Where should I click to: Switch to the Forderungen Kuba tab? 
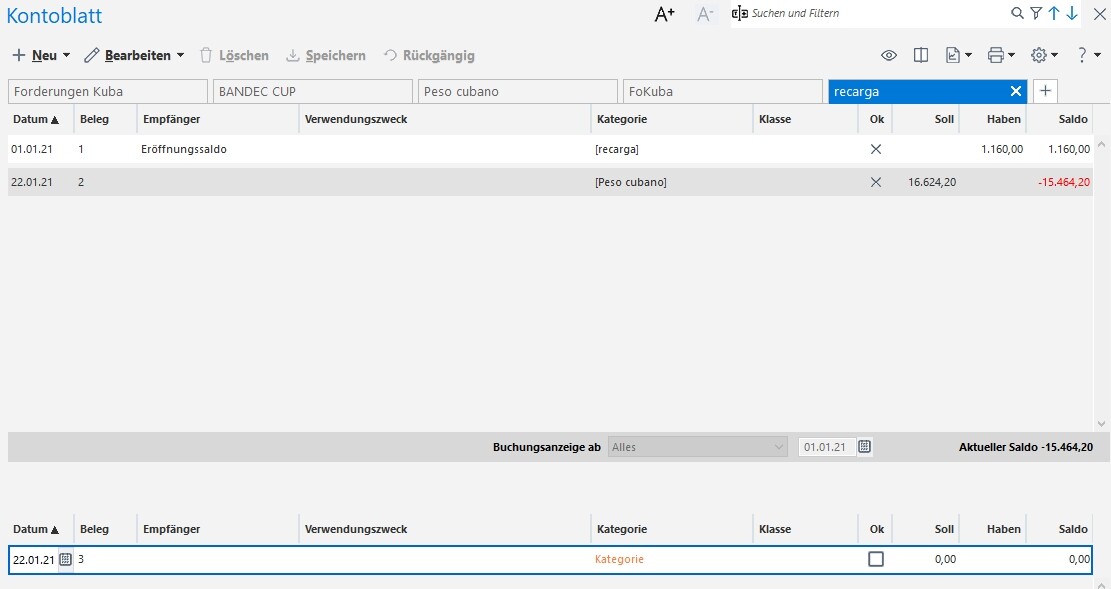(x=108, y=91)
